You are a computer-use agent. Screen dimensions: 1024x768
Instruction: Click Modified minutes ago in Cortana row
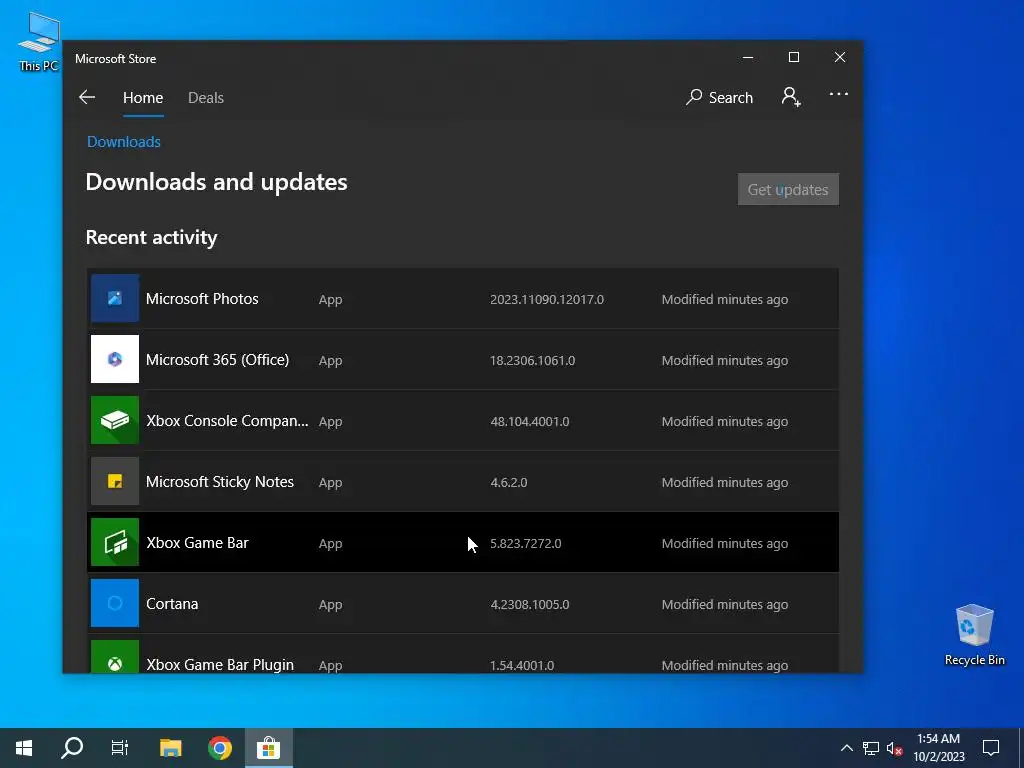[x=724, y=605]
